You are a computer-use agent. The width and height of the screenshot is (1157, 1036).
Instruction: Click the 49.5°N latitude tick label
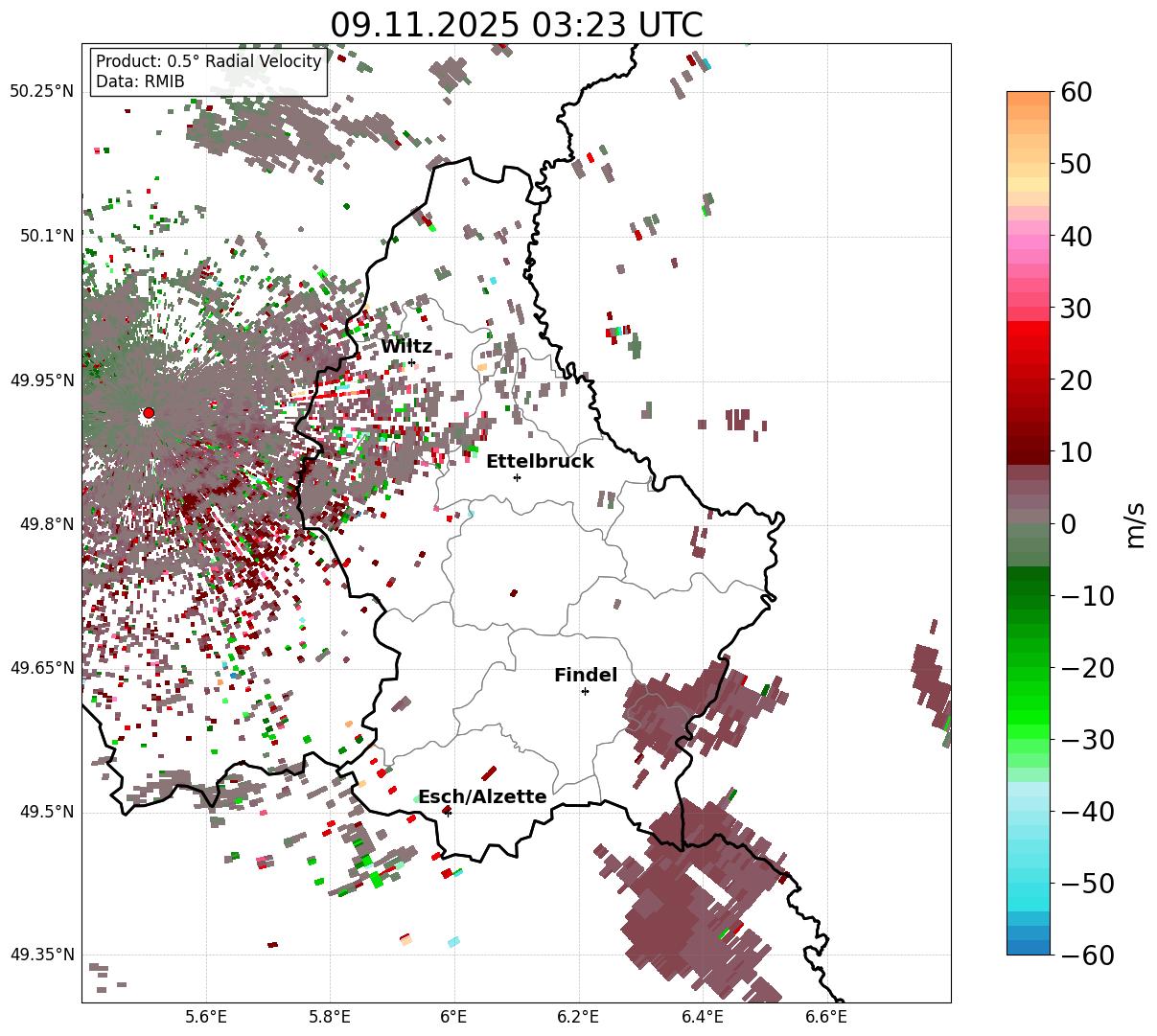coord(46,812)
